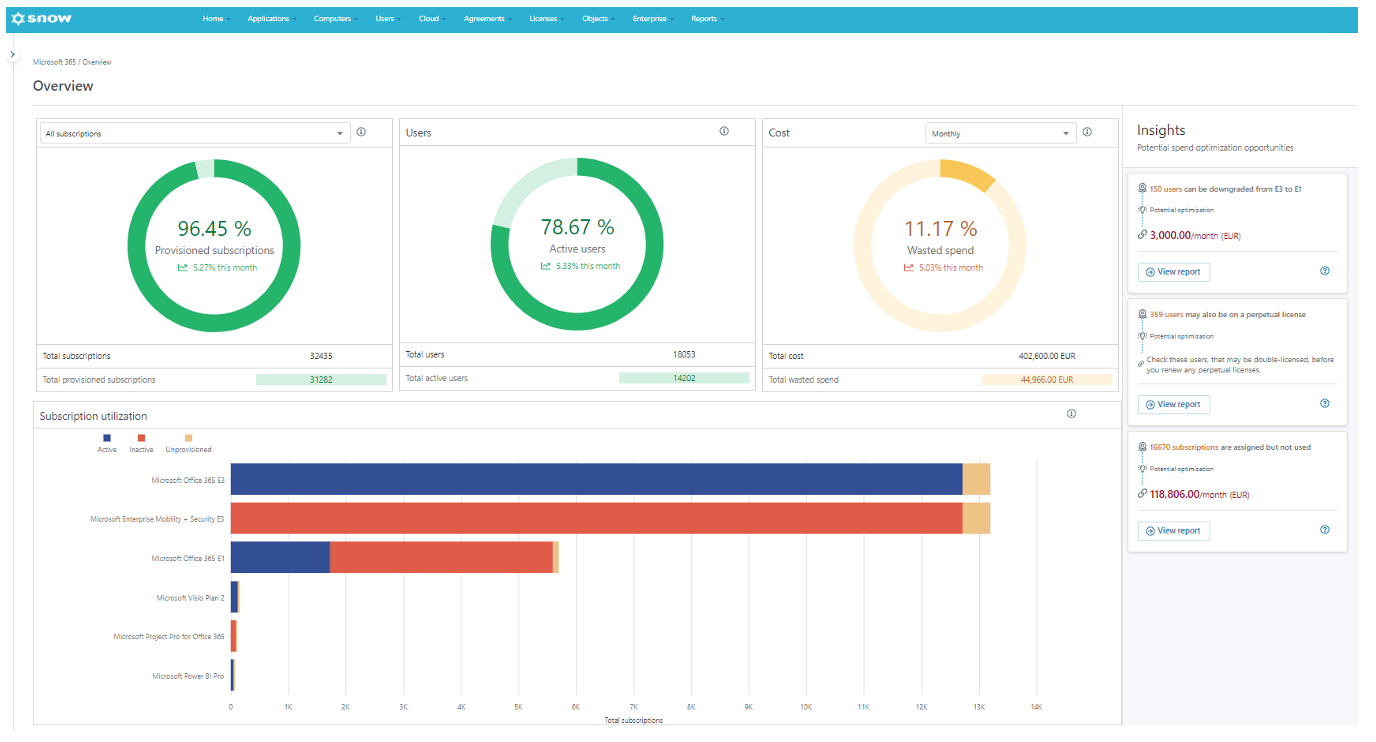The image size is (1376, 742).
Task: Click the Total subscriptions value 32435
Action: coord(322,356)
